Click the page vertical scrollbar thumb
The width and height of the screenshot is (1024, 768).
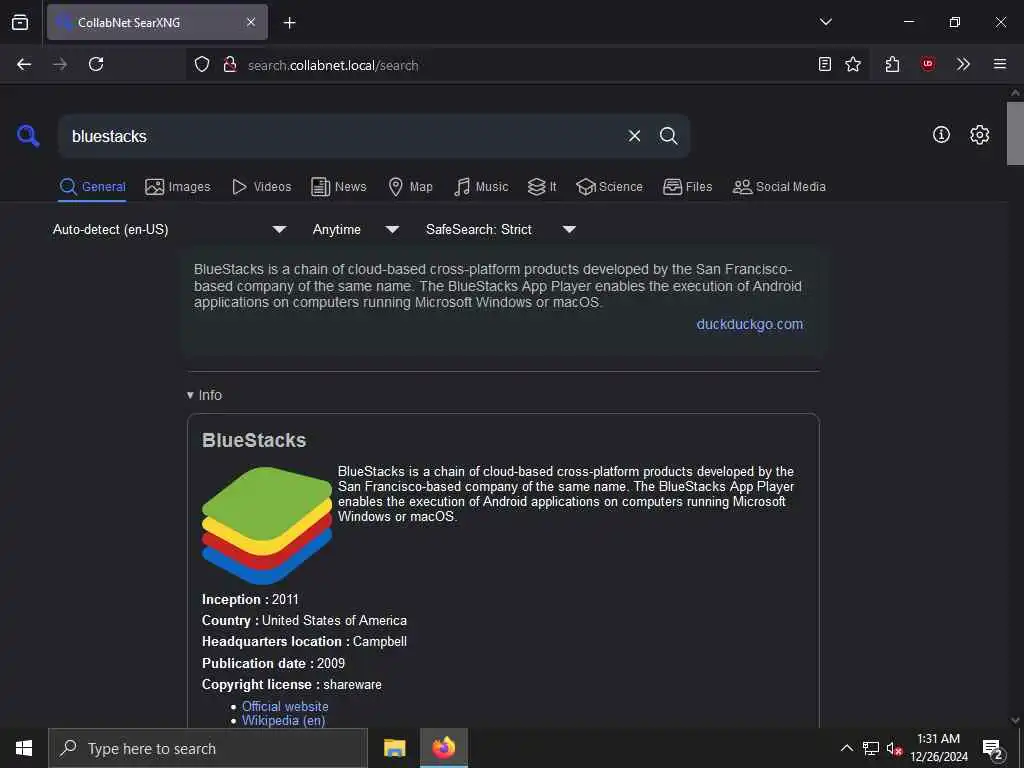pyautogui.click(x=1015, y=133)
